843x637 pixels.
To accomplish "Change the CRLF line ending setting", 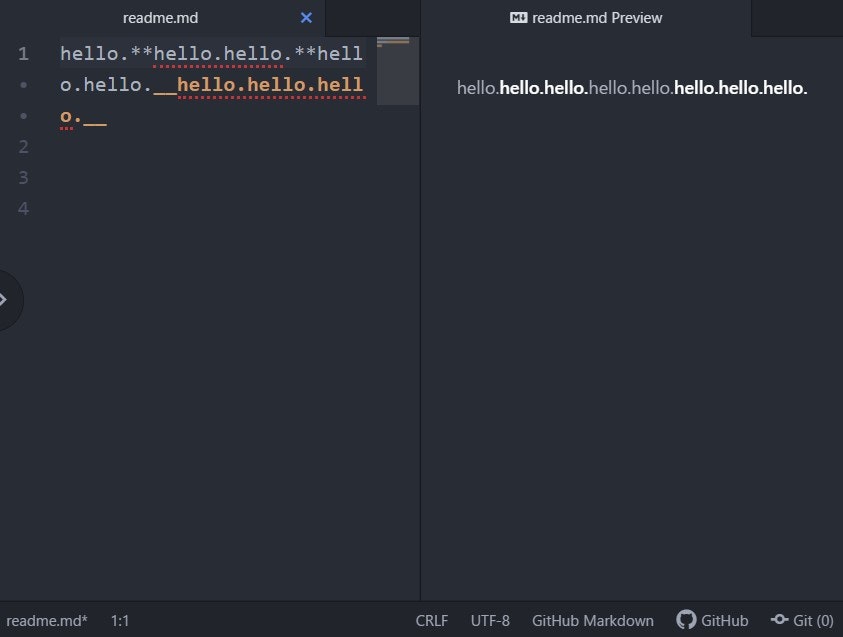I will pos(432,621).
